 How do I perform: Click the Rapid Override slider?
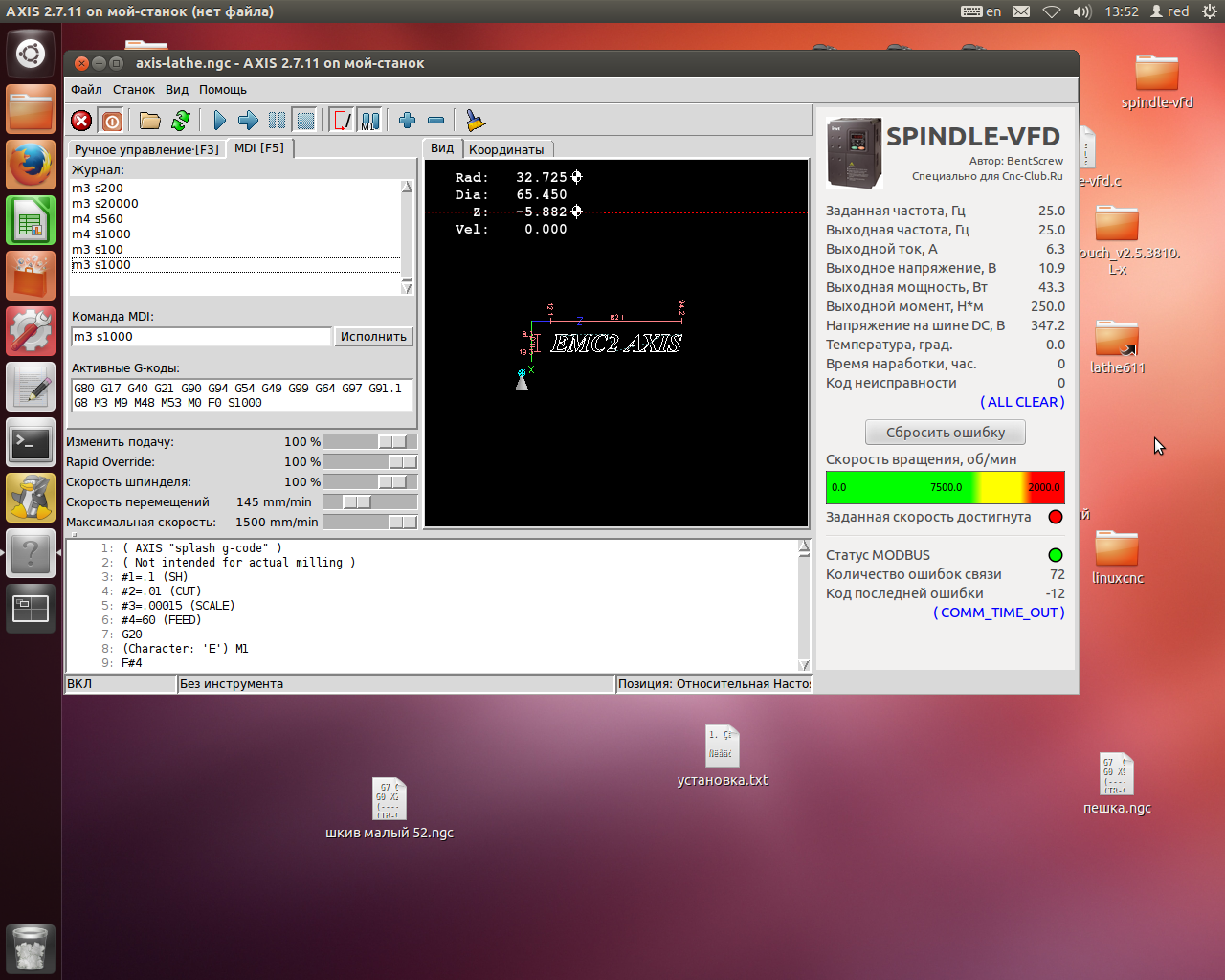pos(369,462)
